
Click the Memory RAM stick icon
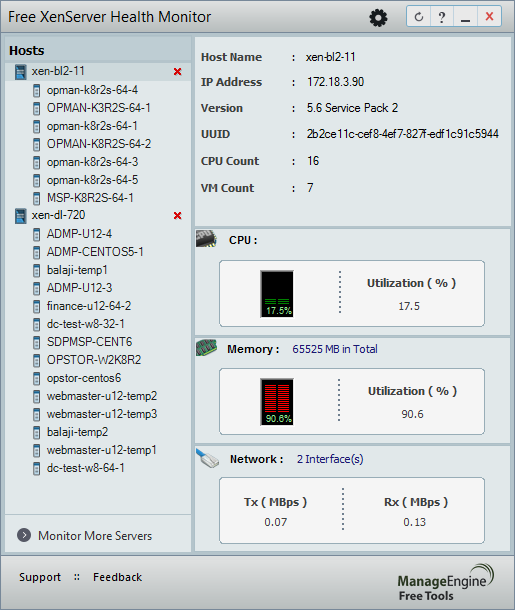pos(206,347)
